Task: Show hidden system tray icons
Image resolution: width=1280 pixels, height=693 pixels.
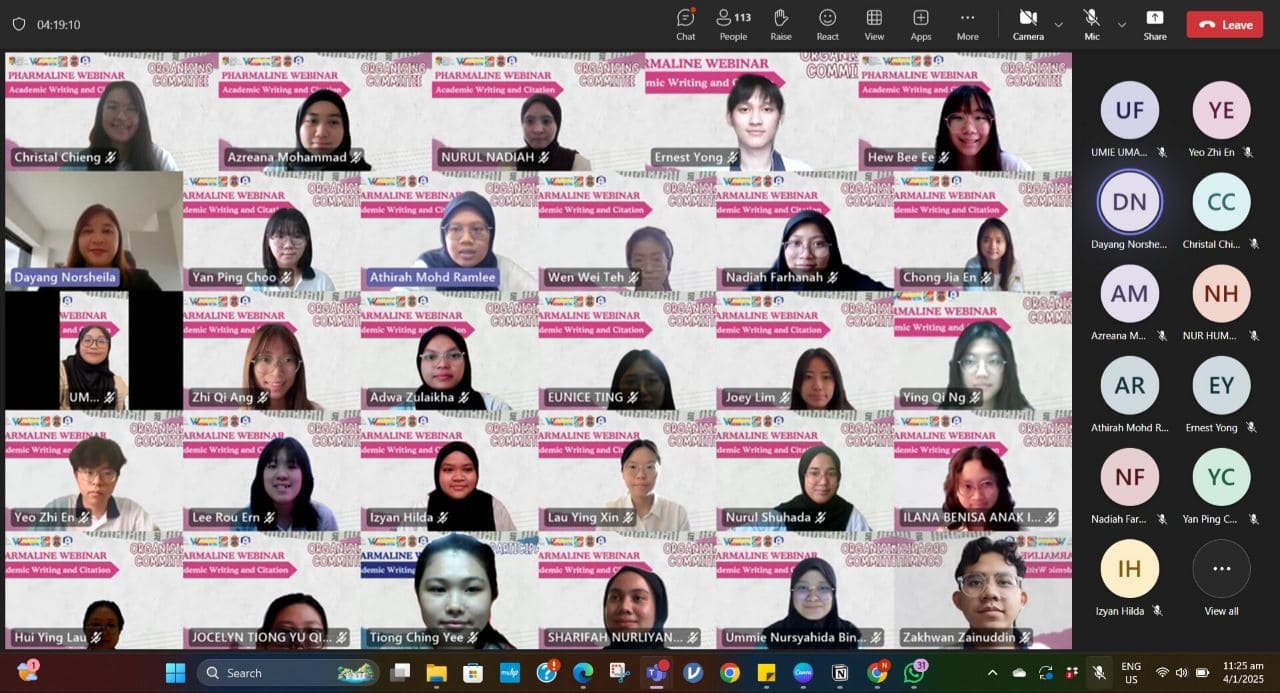Action: pyautogui.click(x=992, y=673)
